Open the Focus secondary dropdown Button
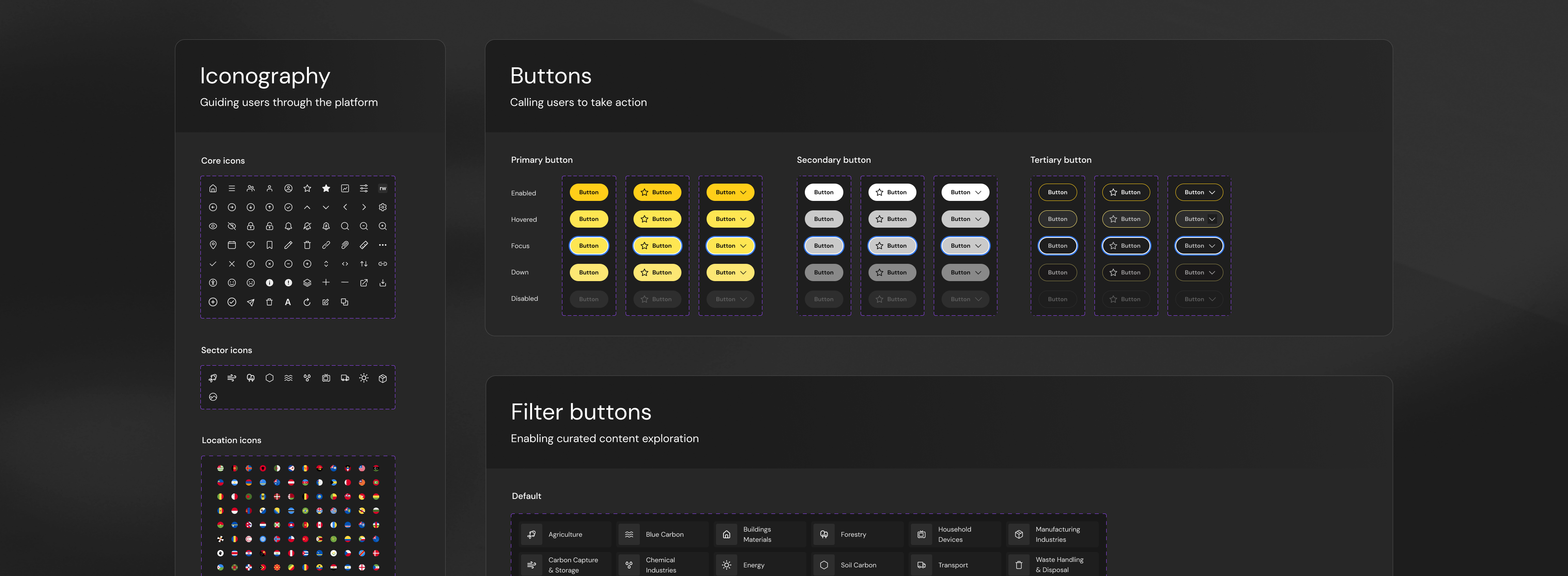This screenshot has width=1568, height=576. pyautogui.click(x=966, y=246)
